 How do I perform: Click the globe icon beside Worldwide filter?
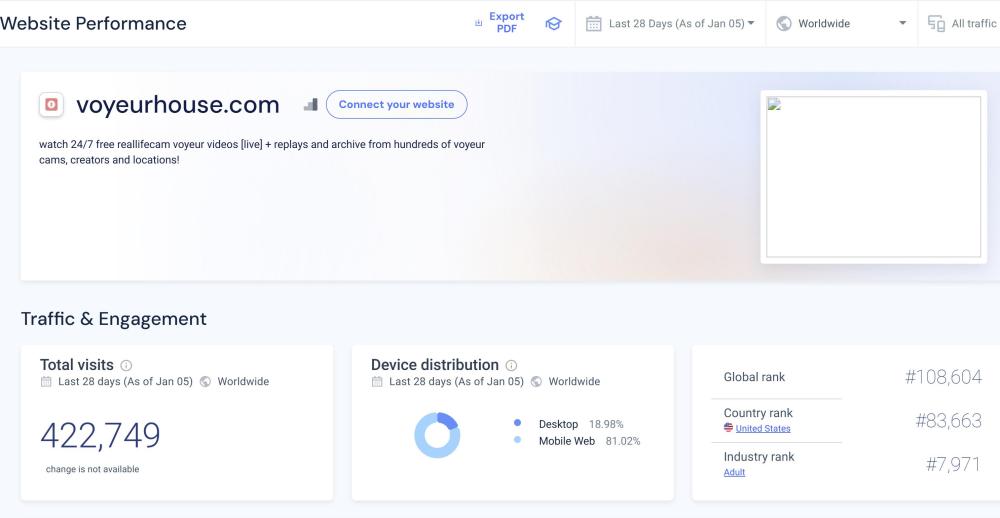point(784,23)
